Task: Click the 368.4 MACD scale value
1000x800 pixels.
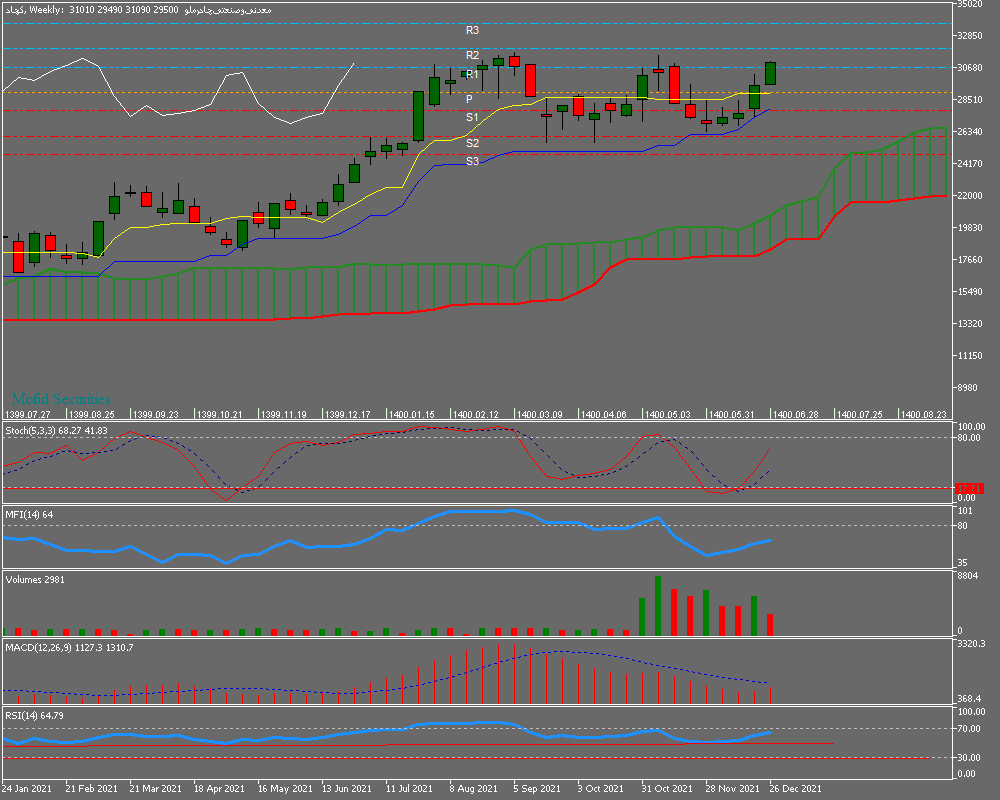Action: [969, 699]
